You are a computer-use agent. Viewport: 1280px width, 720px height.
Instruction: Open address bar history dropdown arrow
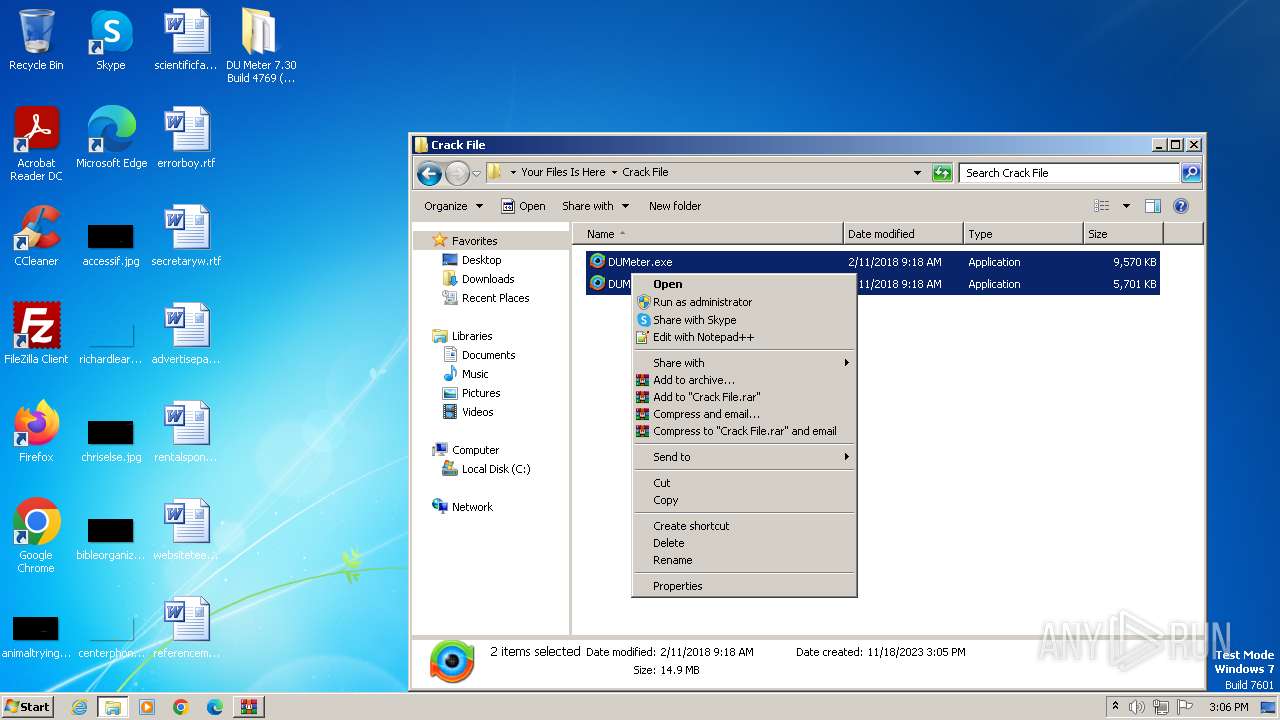(x=917, y=173)
